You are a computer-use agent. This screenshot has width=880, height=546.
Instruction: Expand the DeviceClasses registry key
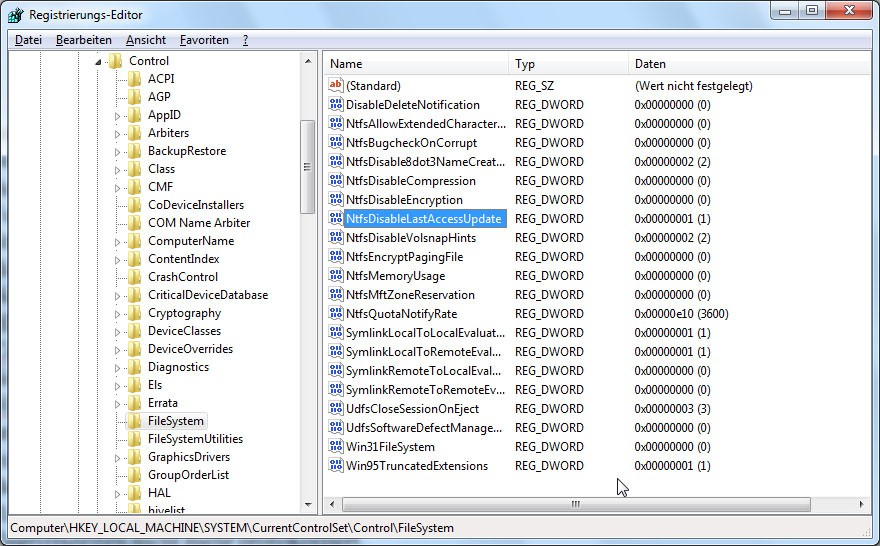click(x=117, y=332)
